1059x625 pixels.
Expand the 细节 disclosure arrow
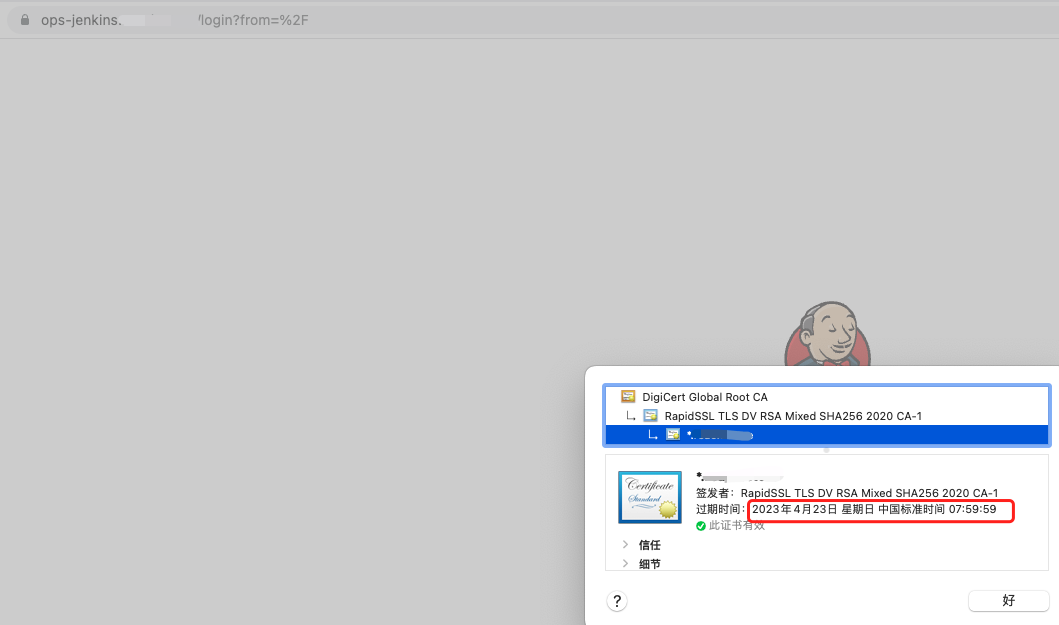tap(625, 564)
